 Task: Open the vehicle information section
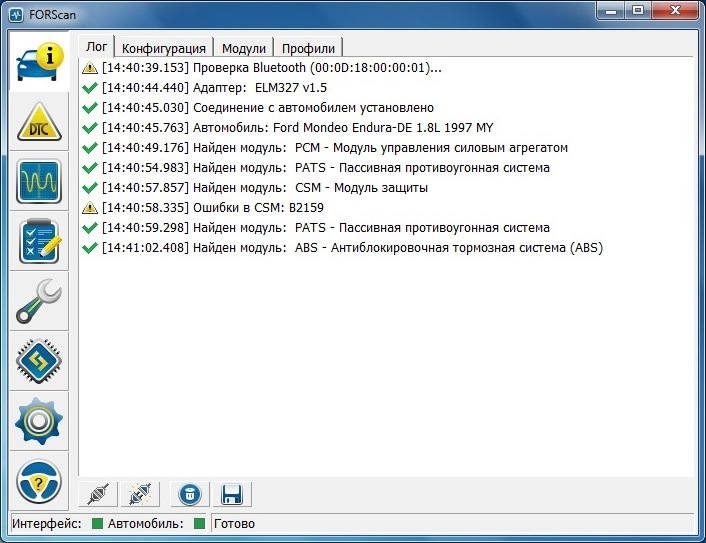39,62
